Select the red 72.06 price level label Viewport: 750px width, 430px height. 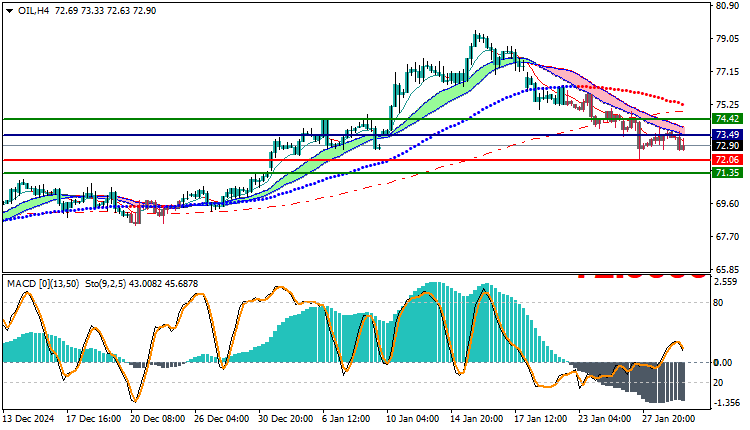click(728, 160)
